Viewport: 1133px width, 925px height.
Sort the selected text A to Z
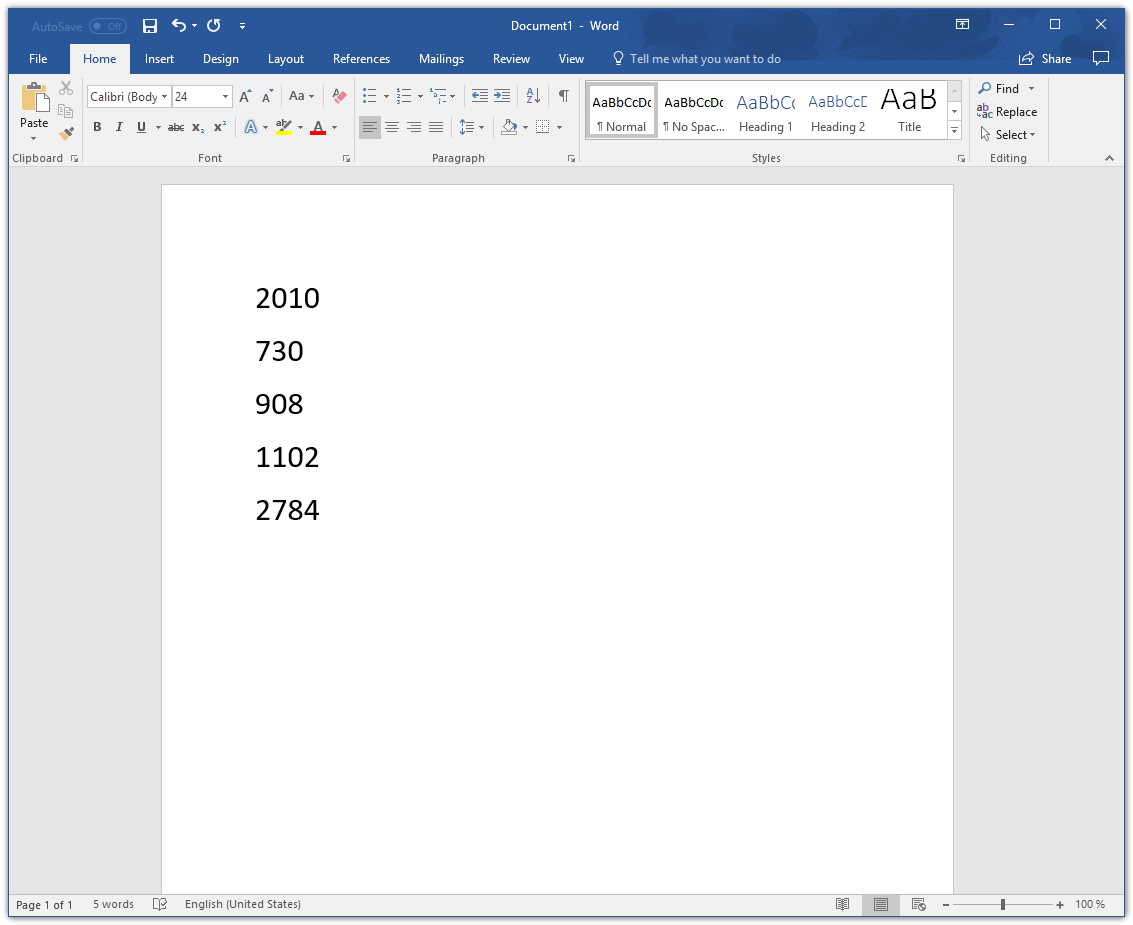tap(533, 95)
